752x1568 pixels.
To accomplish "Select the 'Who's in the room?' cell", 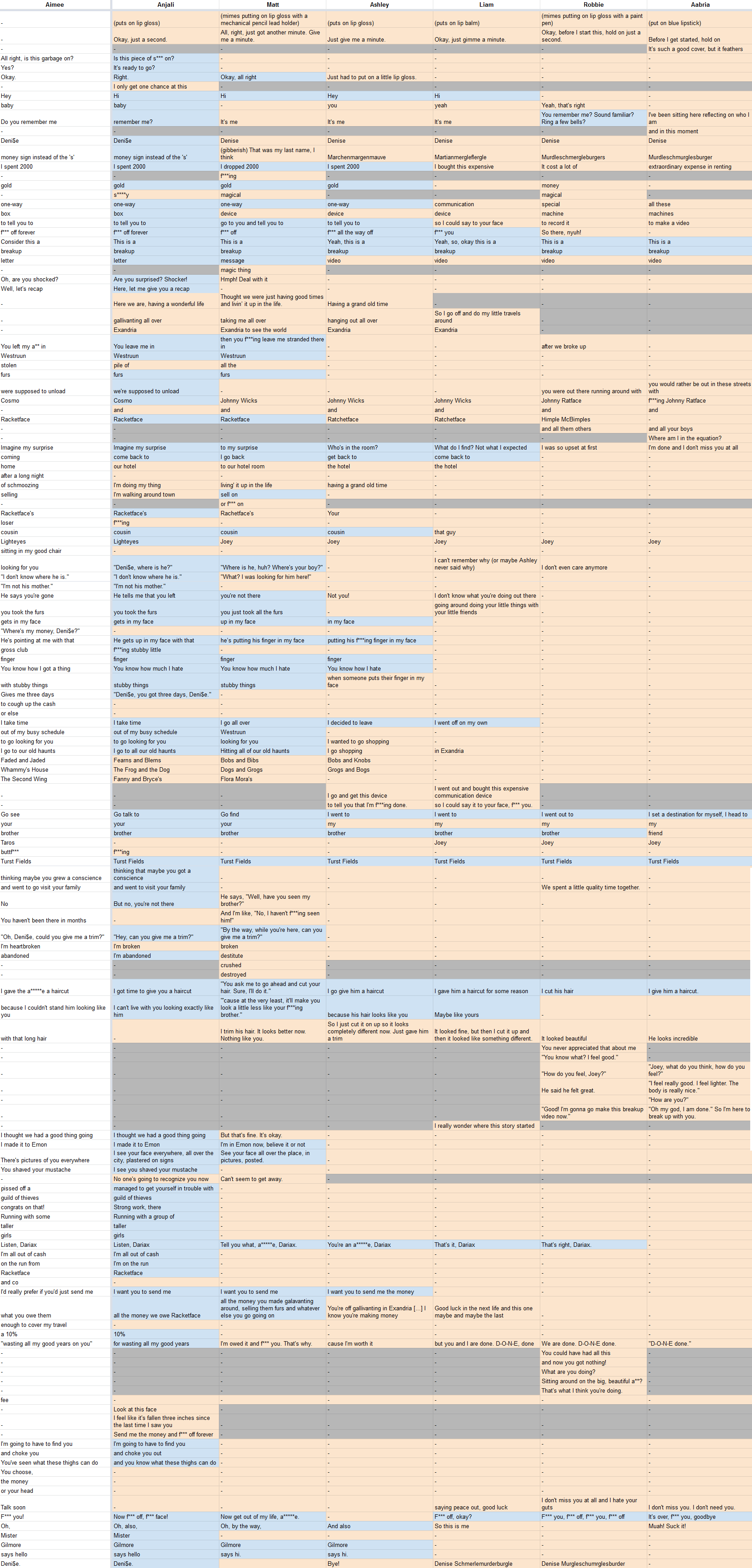I will 379,448.
